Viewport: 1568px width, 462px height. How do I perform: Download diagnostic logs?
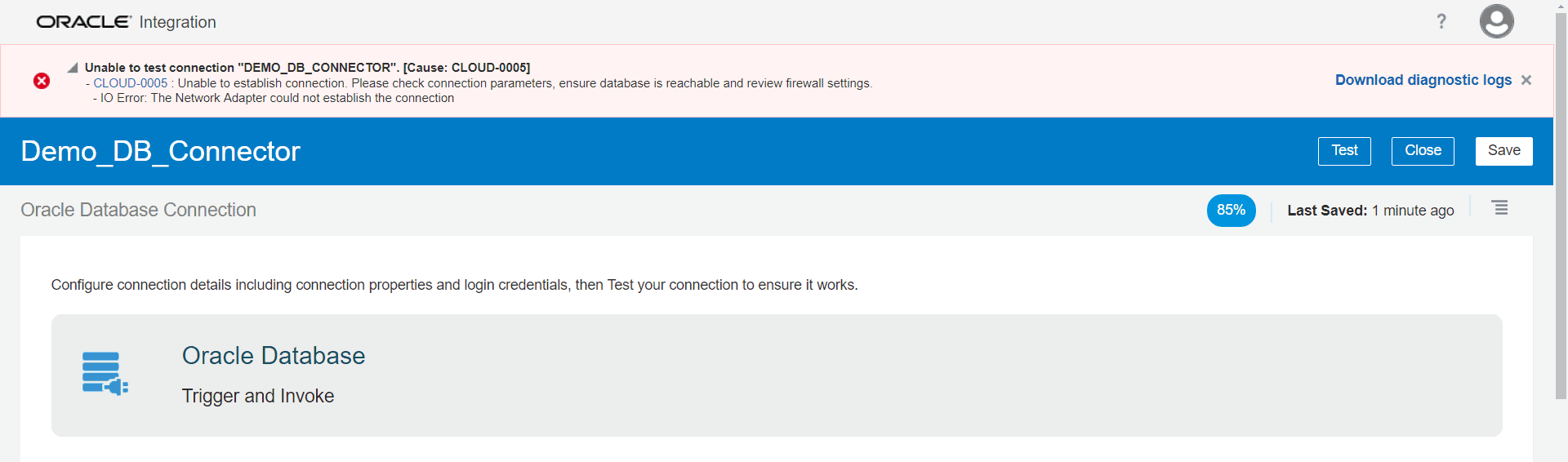pyautogui.click(x=1423, y=80)
